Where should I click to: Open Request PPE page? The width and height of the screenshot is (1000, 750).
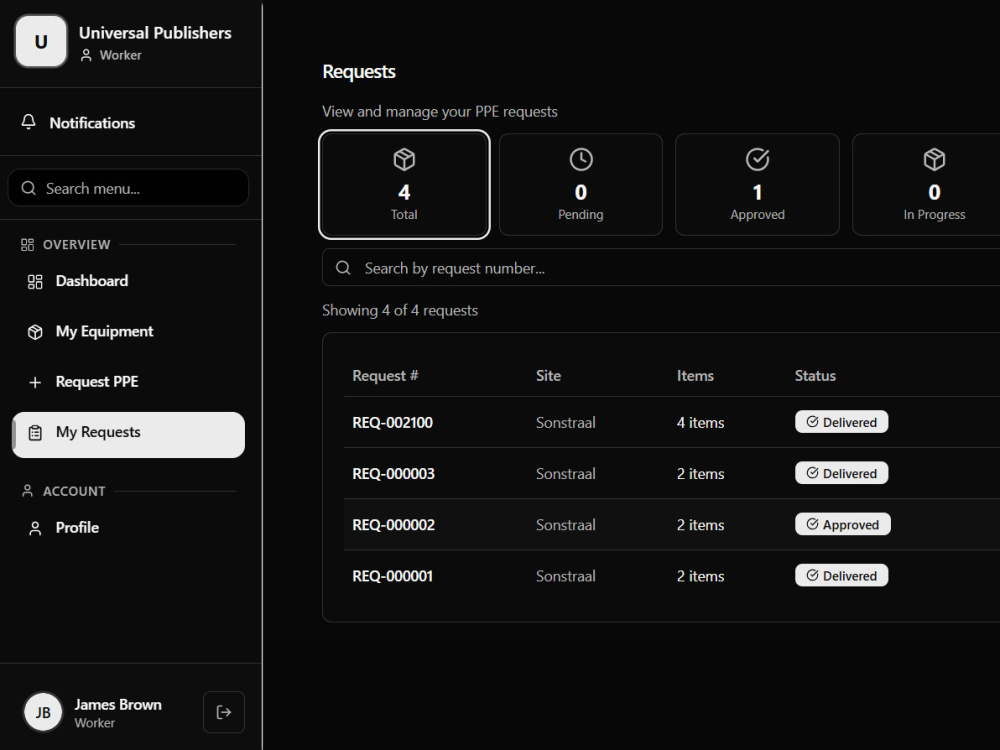tap(128, 382)
